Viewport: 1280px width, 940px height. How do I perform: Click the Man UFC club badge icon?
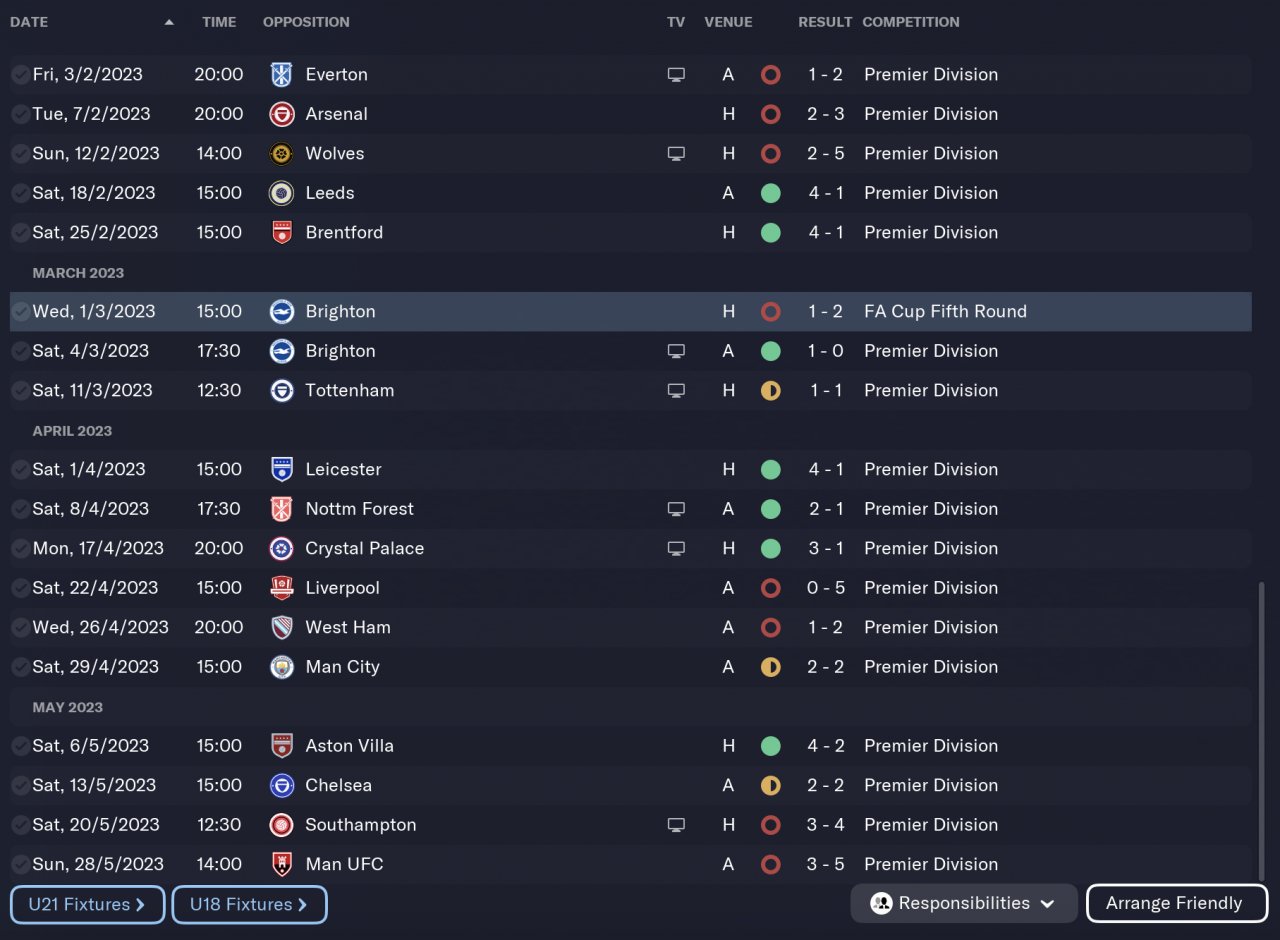[282, 864]
